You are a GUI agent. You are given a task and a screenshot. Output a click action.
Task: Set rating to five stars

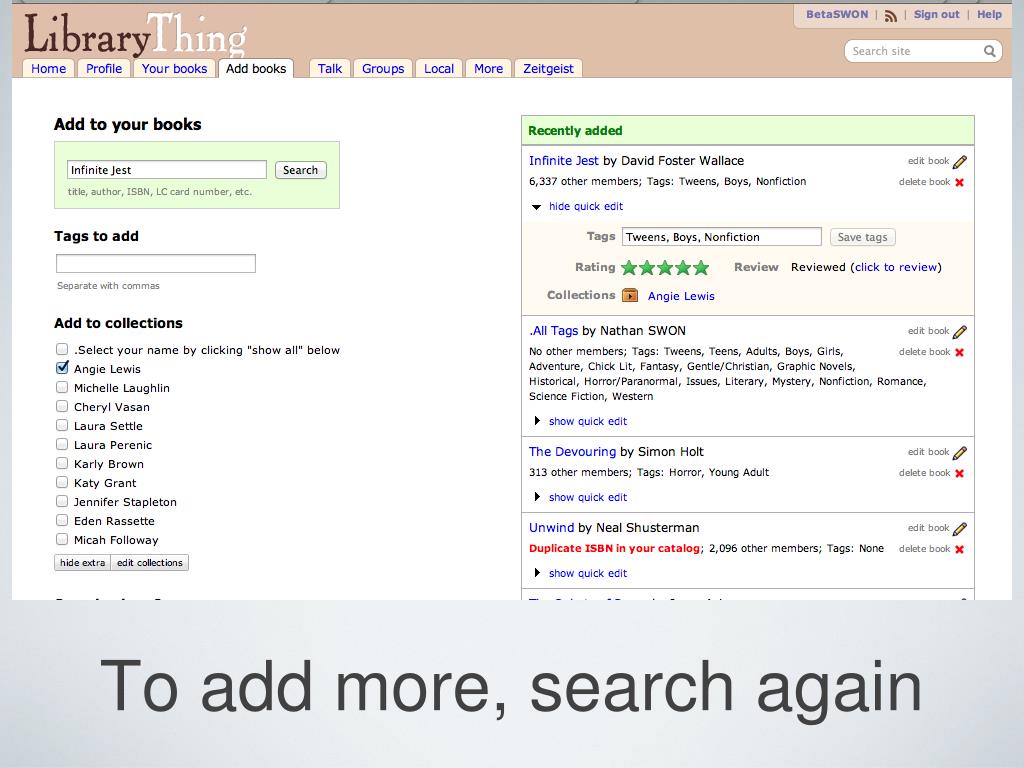[701, 267]
